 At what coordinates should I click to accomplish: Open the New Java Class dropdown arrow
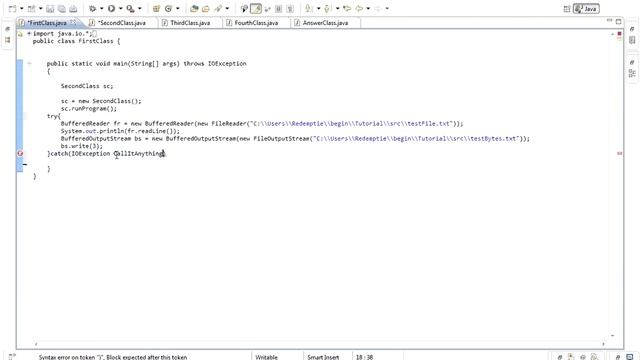pyautogui.click(x=178, y=9)
